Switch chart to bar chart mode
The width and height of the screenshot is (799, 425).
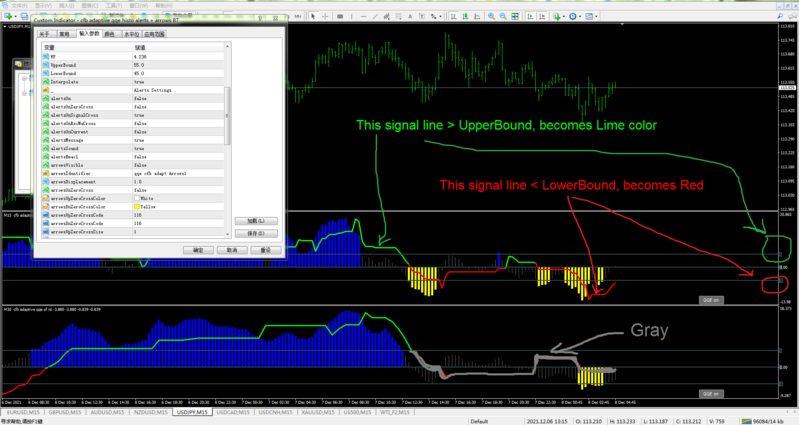(454, 16)
